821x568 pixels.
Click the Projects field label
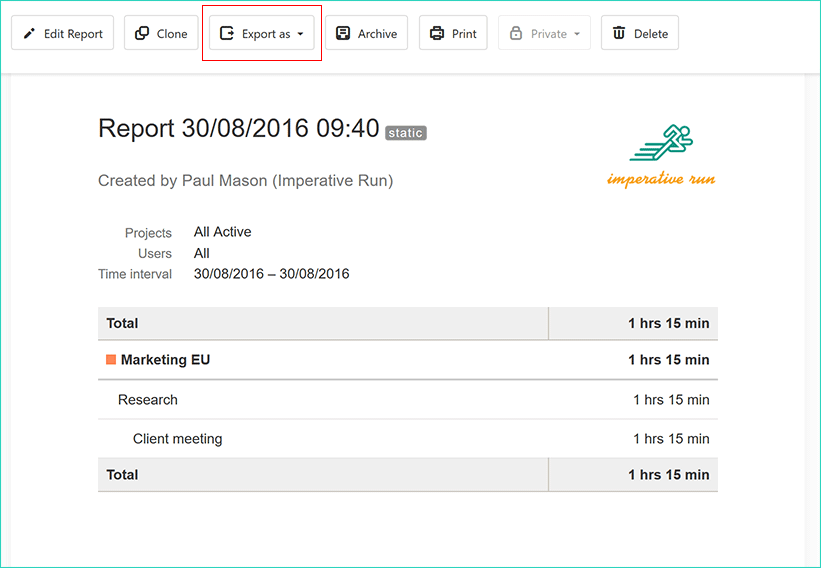[x=148, y=233]
